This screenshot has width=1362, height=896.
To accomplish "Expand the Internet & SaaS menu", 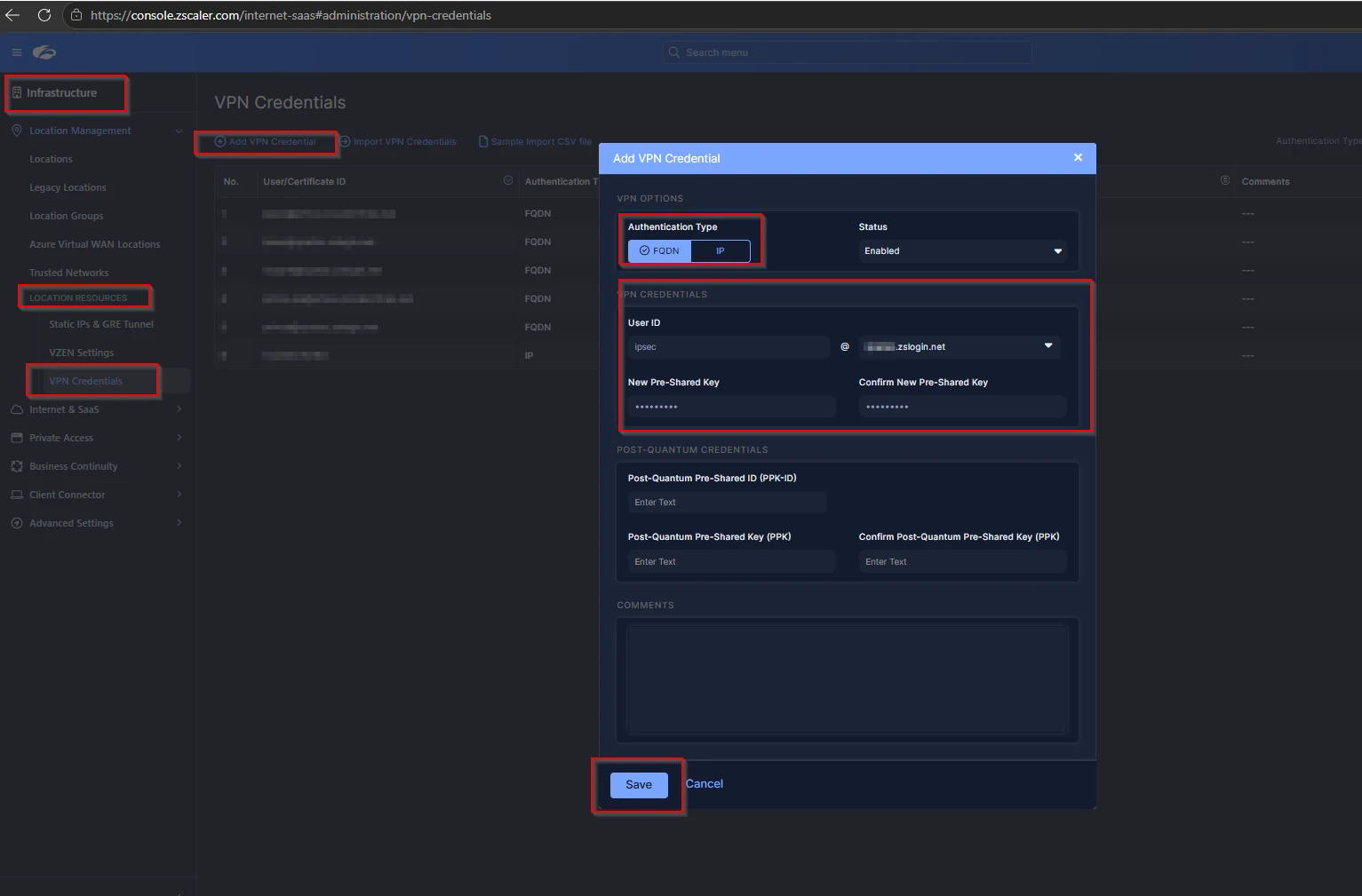I will coord(179,409).
